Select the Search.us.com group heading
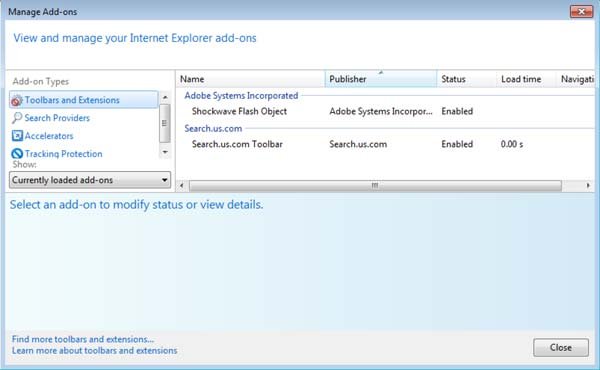600x370 pixels. point(213,129)
